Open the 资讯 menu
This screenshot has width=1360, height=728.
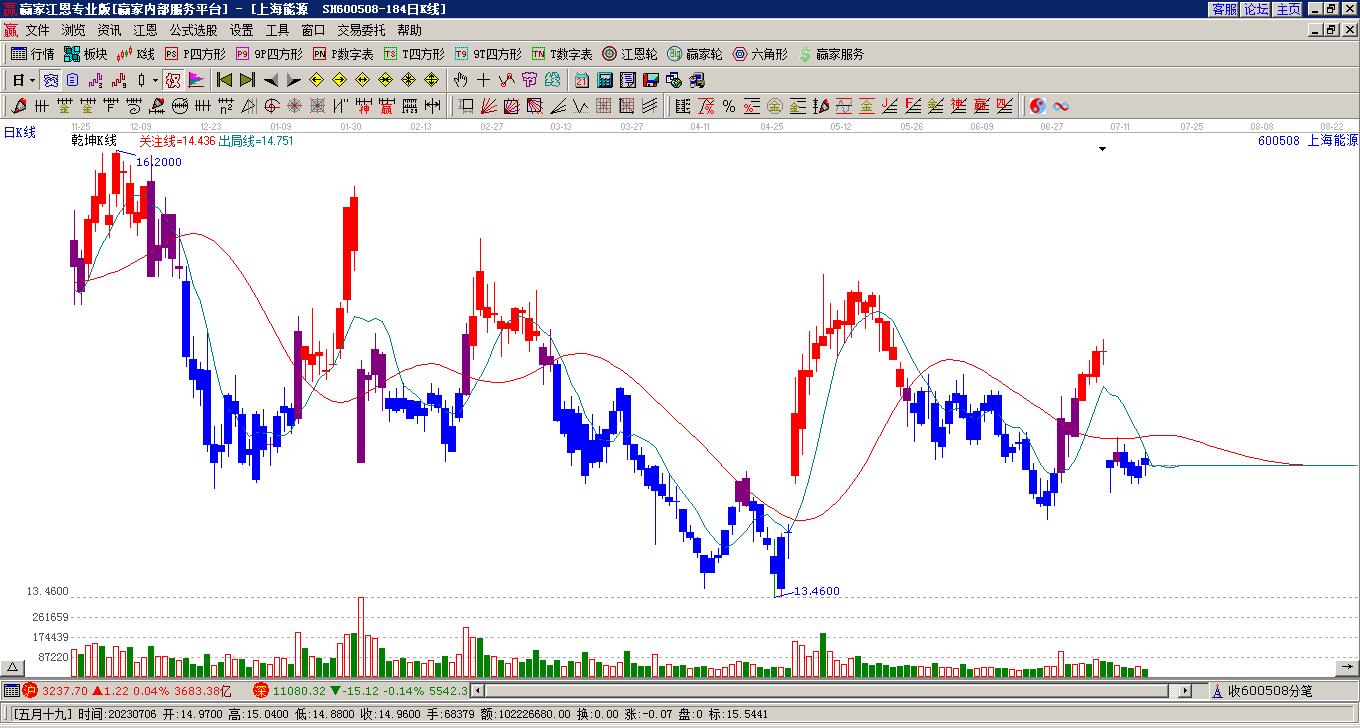pos(109,31)
